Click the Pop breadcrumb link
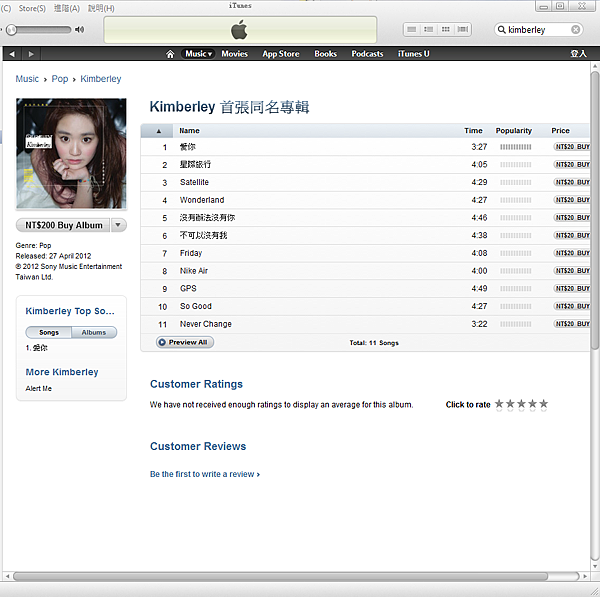600x597 pixels. click(x=60, y=79)
